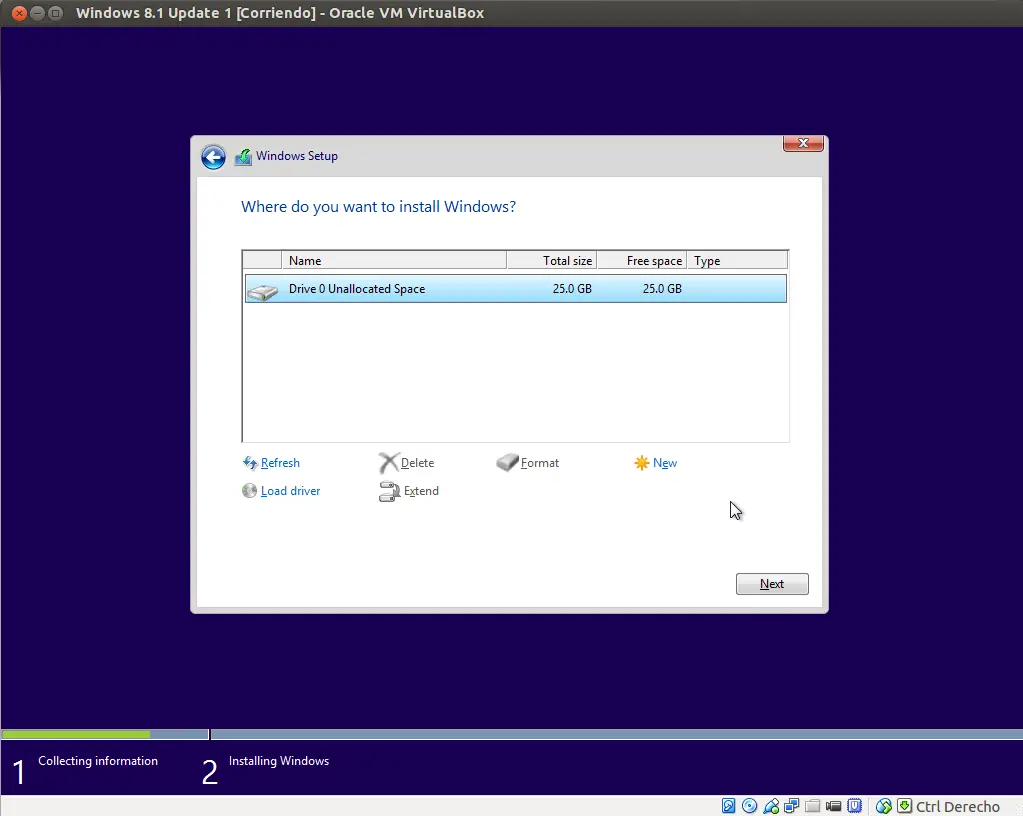Click the Installing Windows step label
The image size is (1023, 816).
(x=279, y=761)
